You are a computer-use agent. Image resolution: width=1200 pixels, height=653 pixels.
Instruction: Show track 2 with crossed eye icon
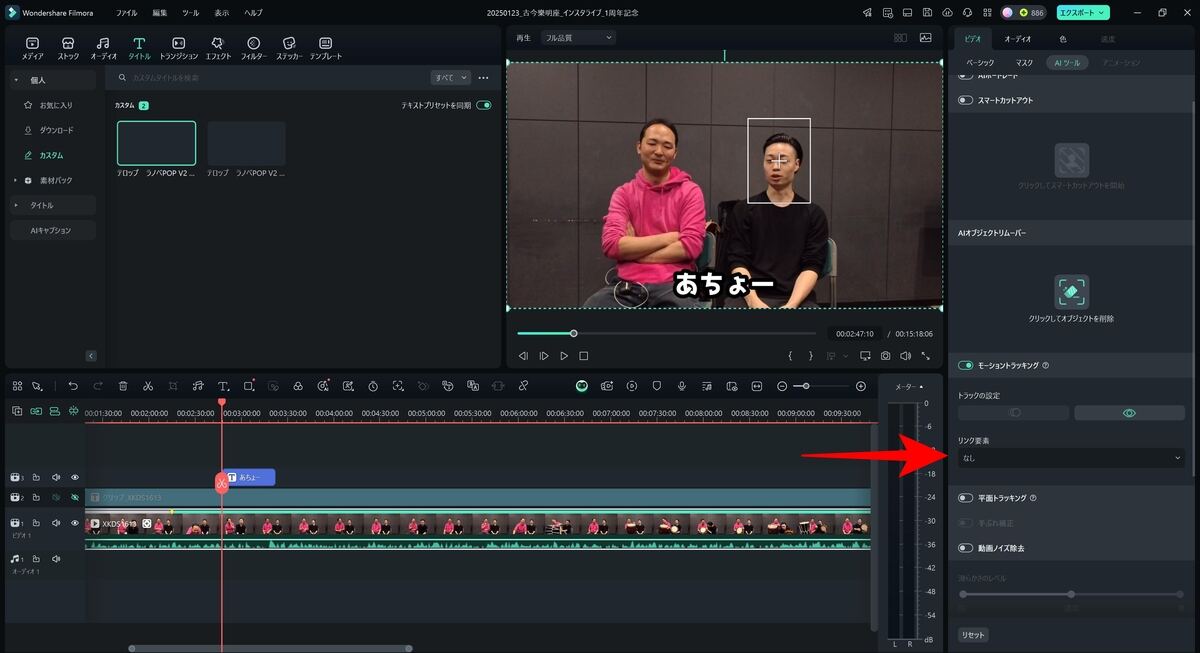(x=74, y=497)
